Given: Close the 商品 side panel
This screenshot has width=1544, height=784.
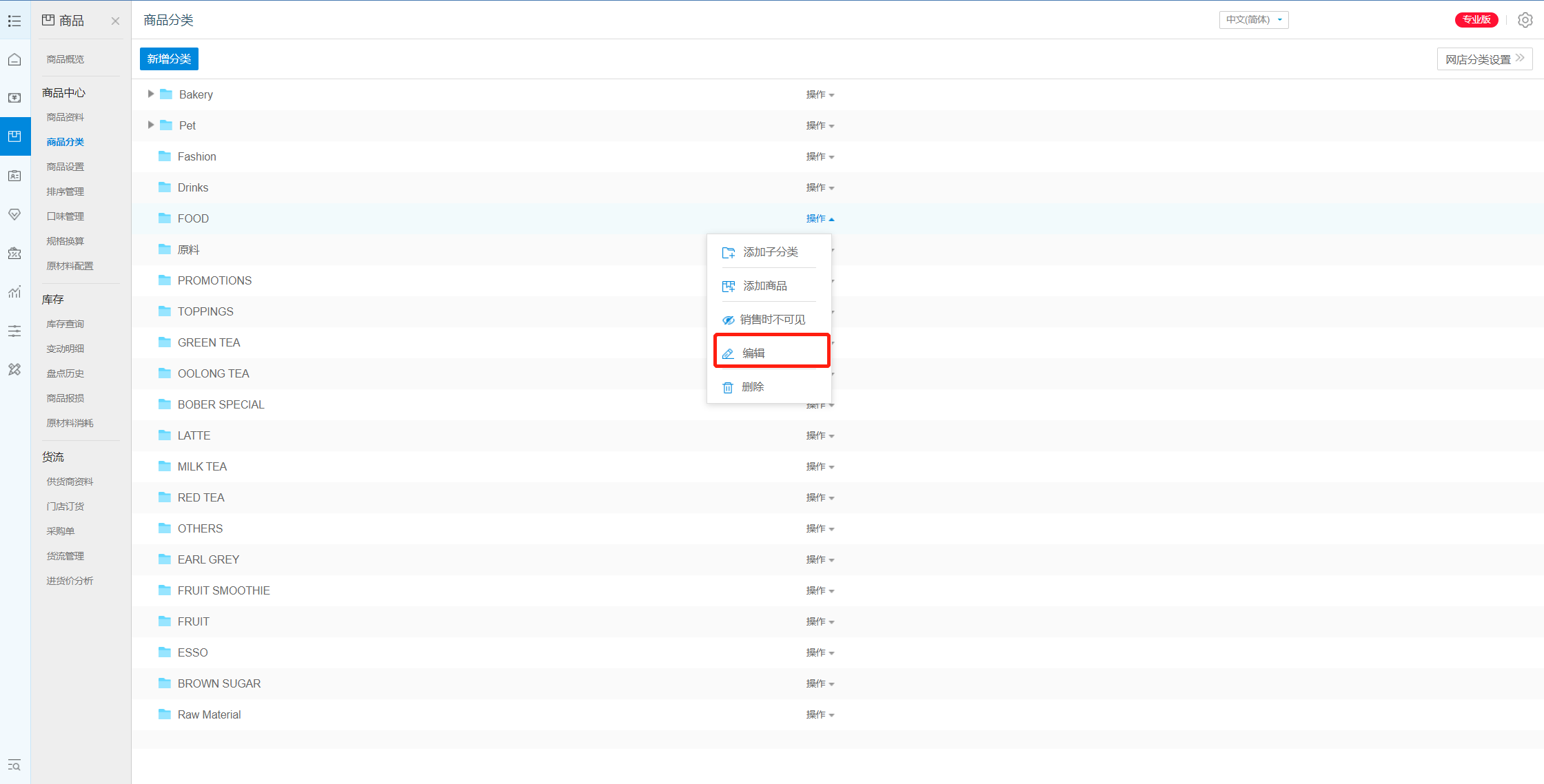Looking at the screenshot, I should click(115, 21).
